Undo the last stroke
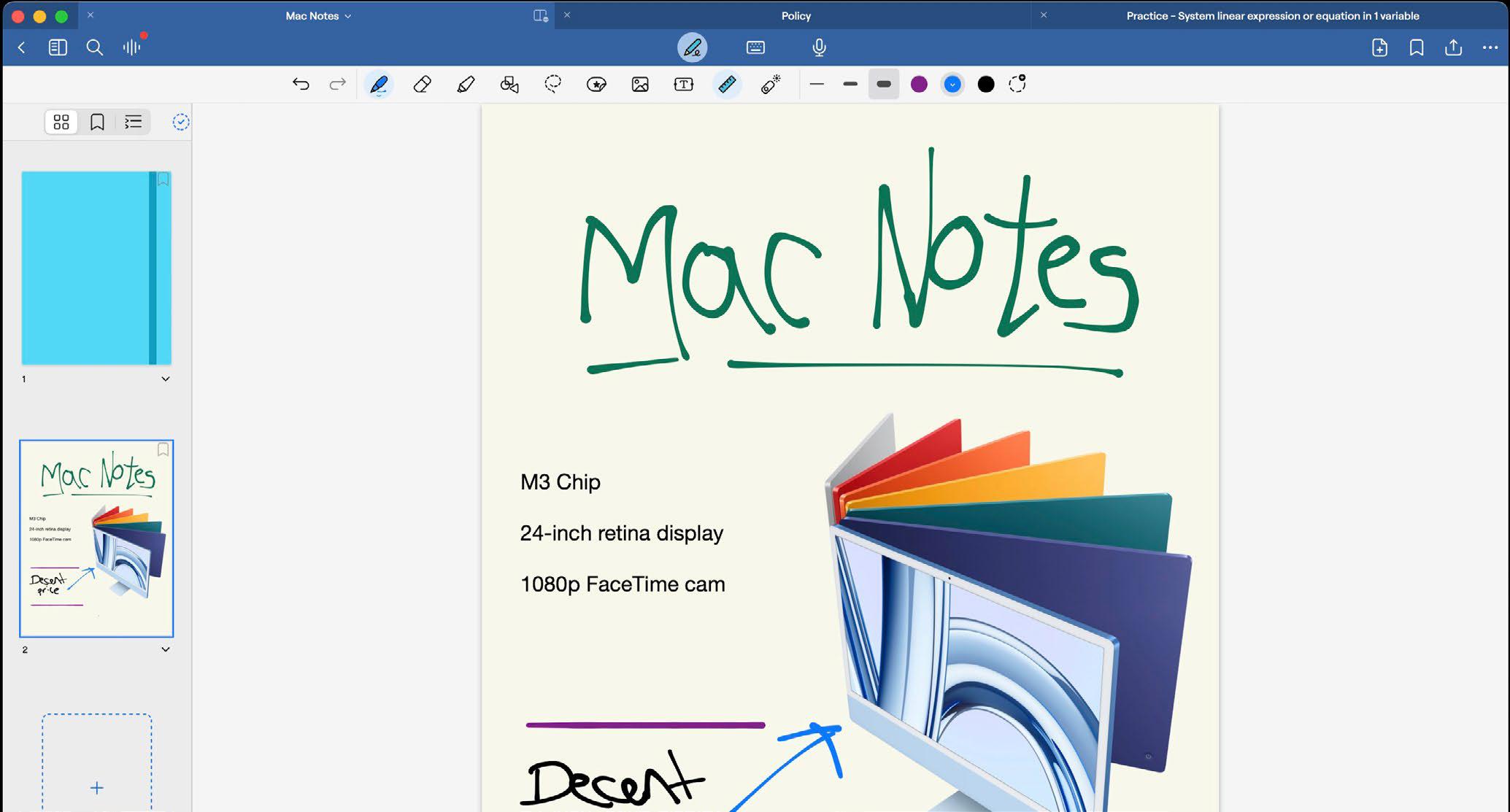The width and height of the screenshot is (1510, 812). point(301,84)
